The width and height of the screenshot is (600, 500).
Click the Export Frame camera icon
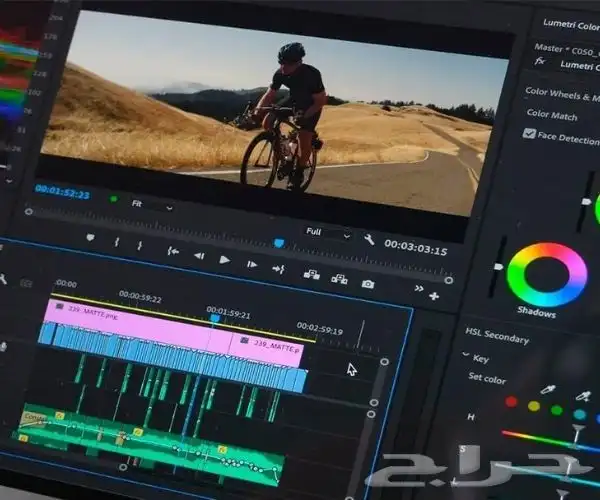point(368,284)
